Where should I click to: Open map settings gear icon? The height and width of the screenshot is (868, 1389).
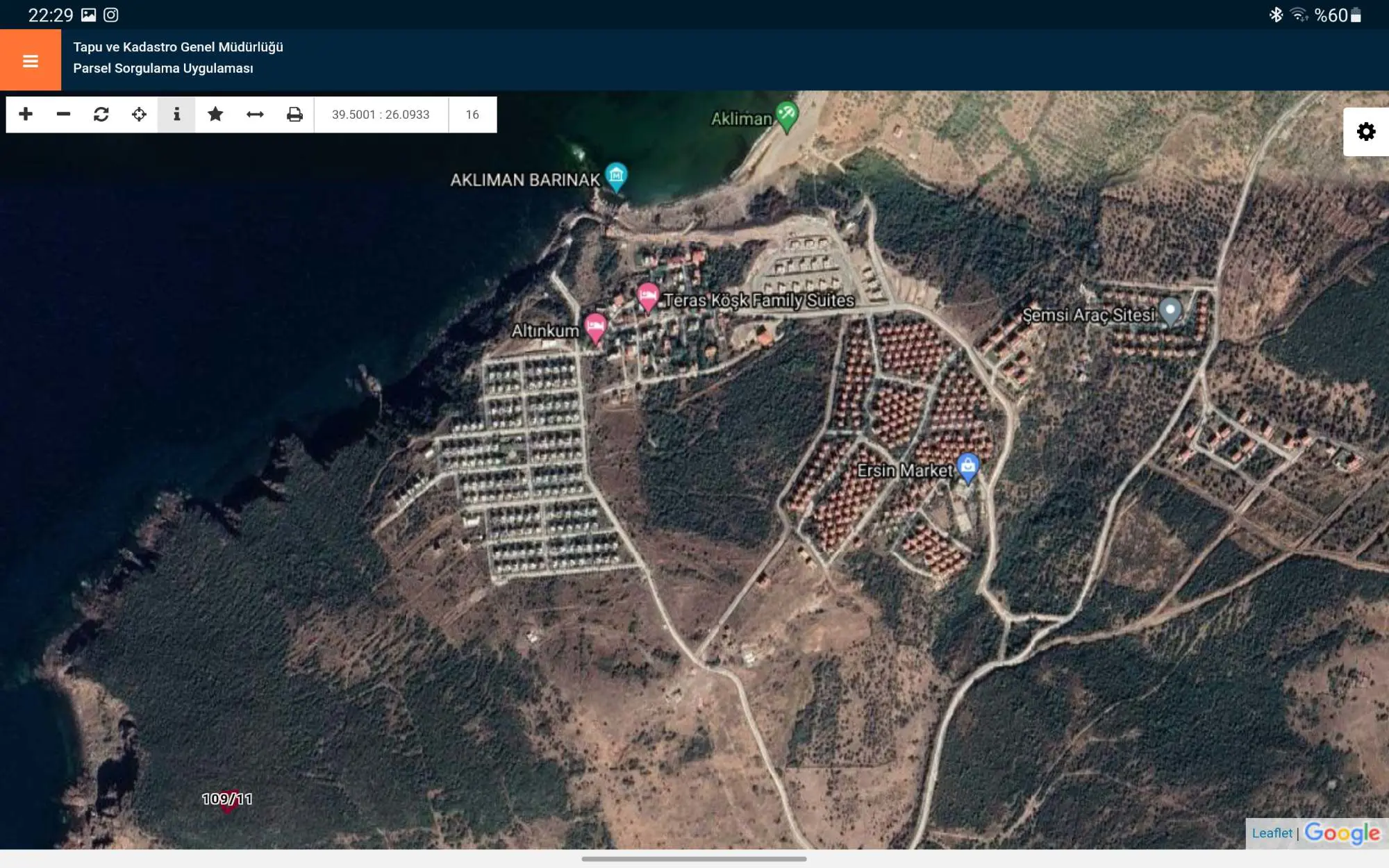coord(1366,131)
